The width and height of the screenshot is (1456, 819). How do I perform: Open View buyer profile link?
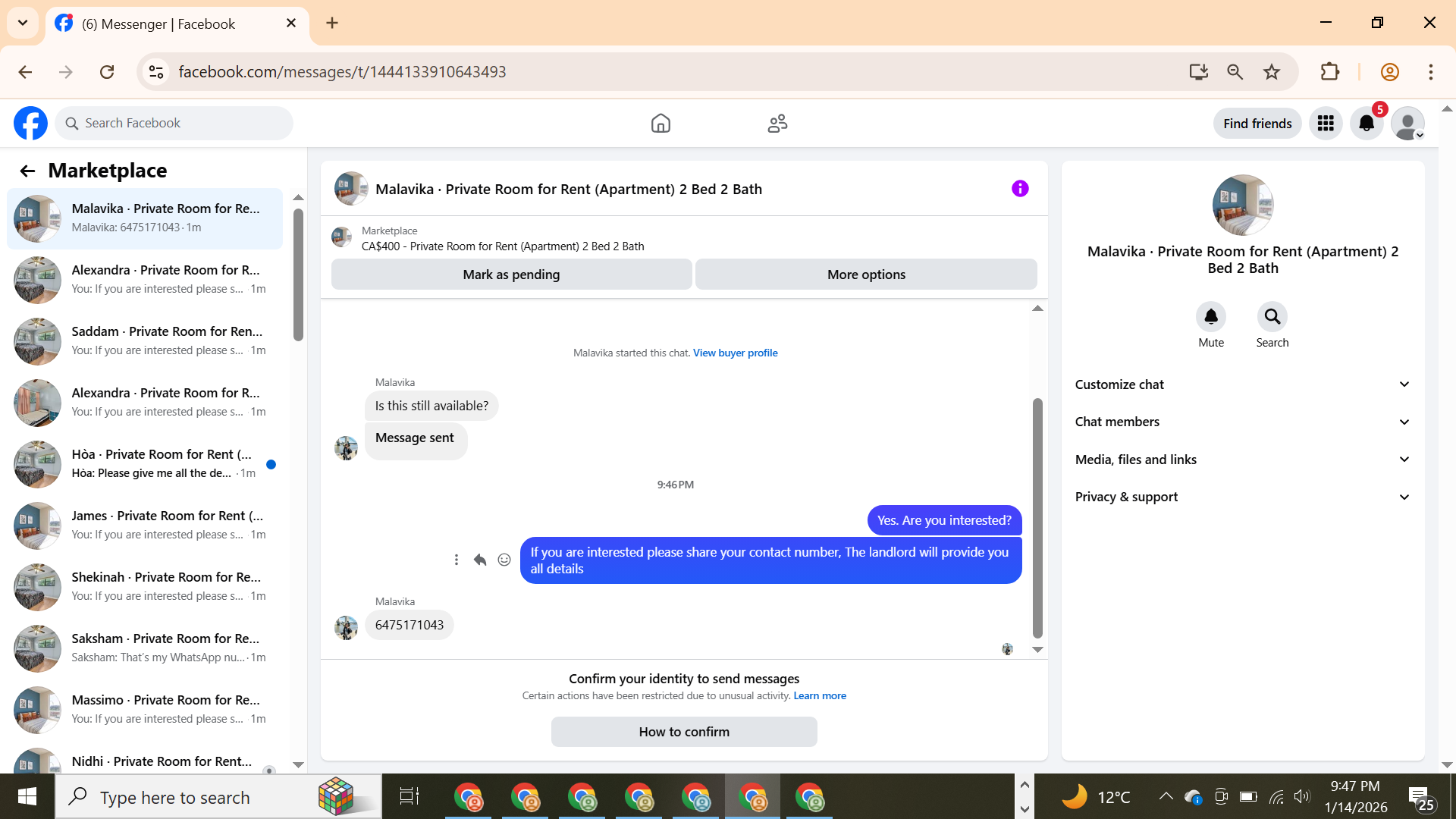(735, 353)
